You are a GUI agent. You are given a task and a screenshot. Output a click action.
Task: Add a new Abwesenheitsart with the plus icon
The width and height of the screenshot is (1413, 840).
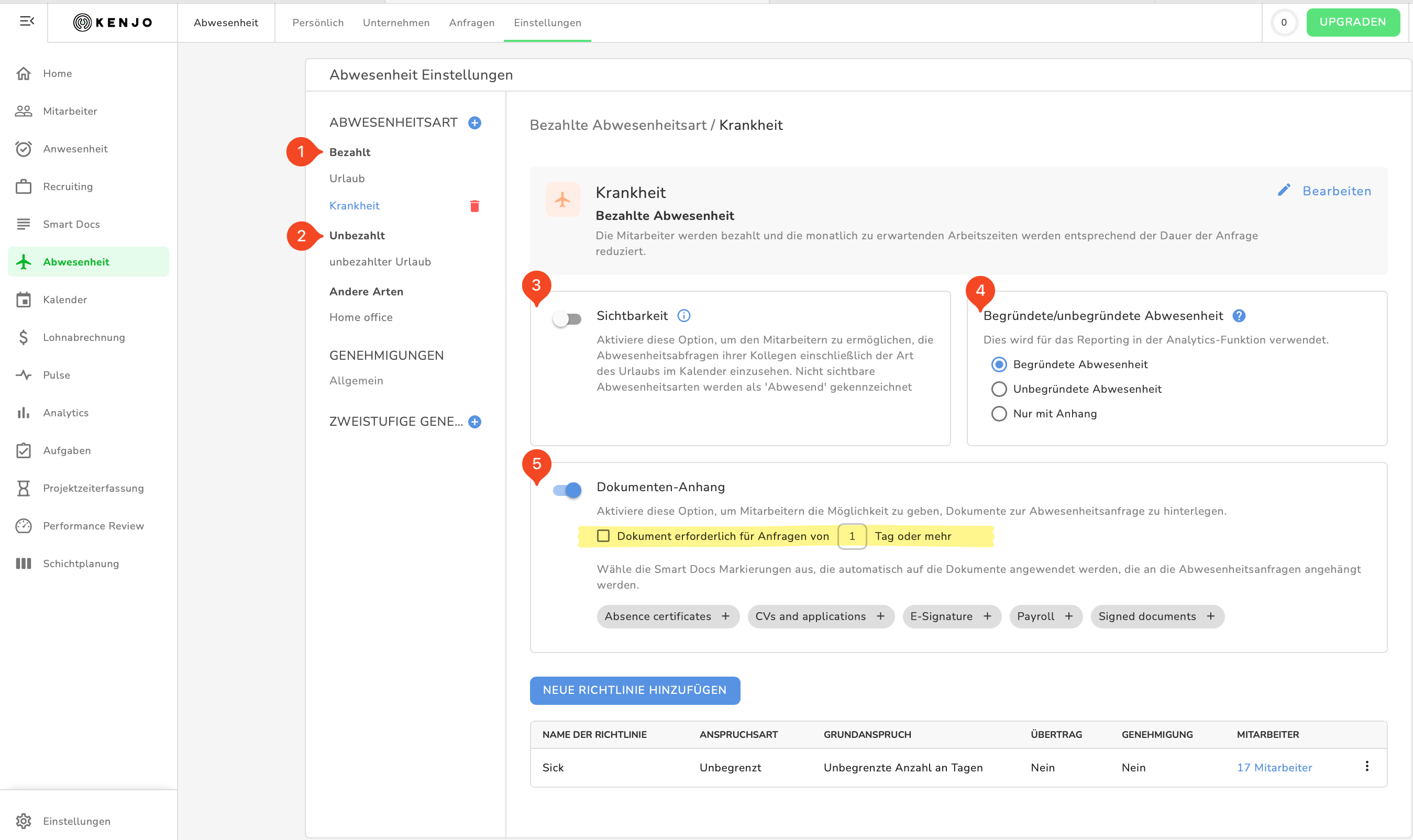point(474,123)
